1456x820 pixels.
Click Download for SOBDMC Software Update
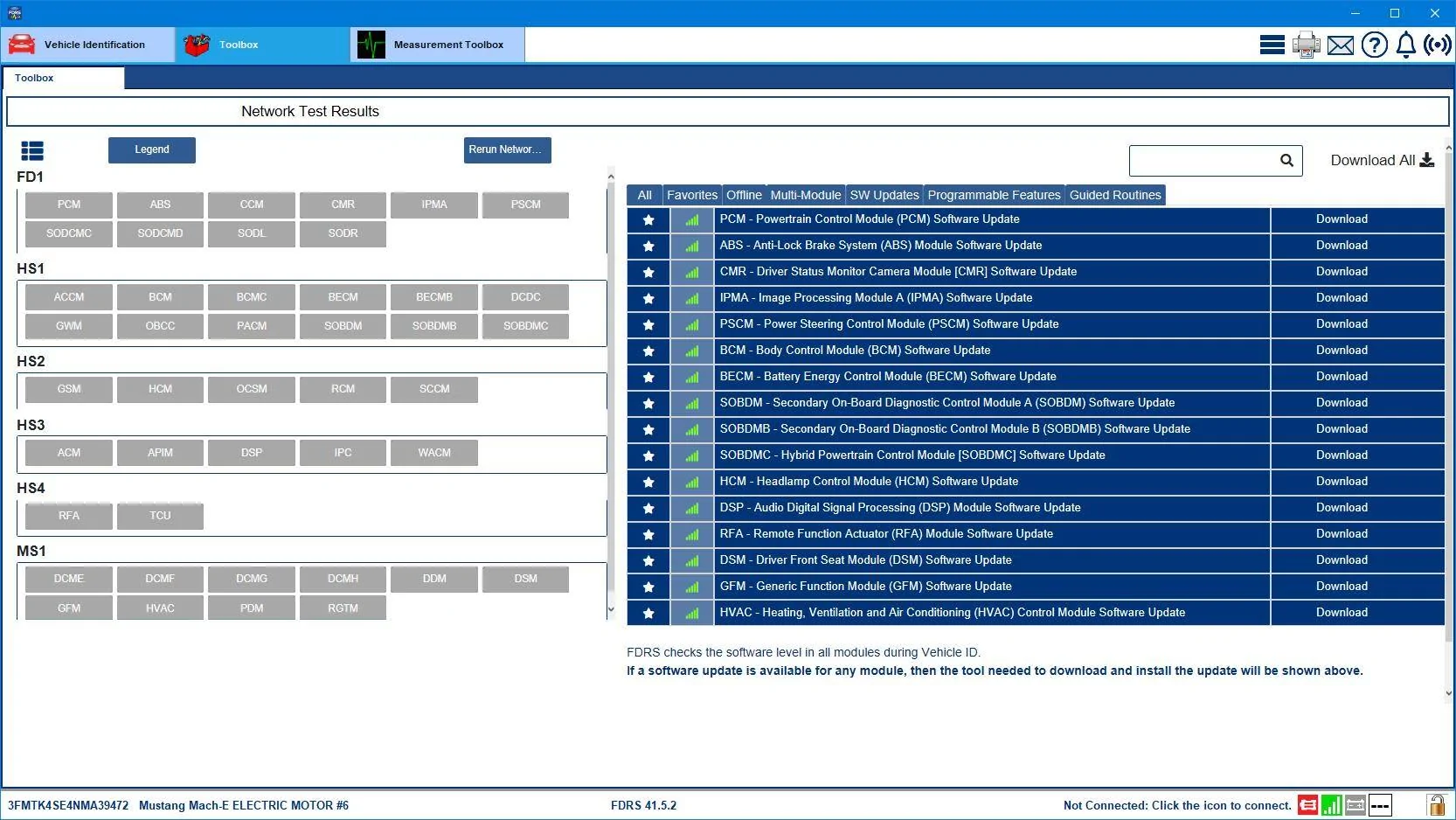(x=1342, y=455)
